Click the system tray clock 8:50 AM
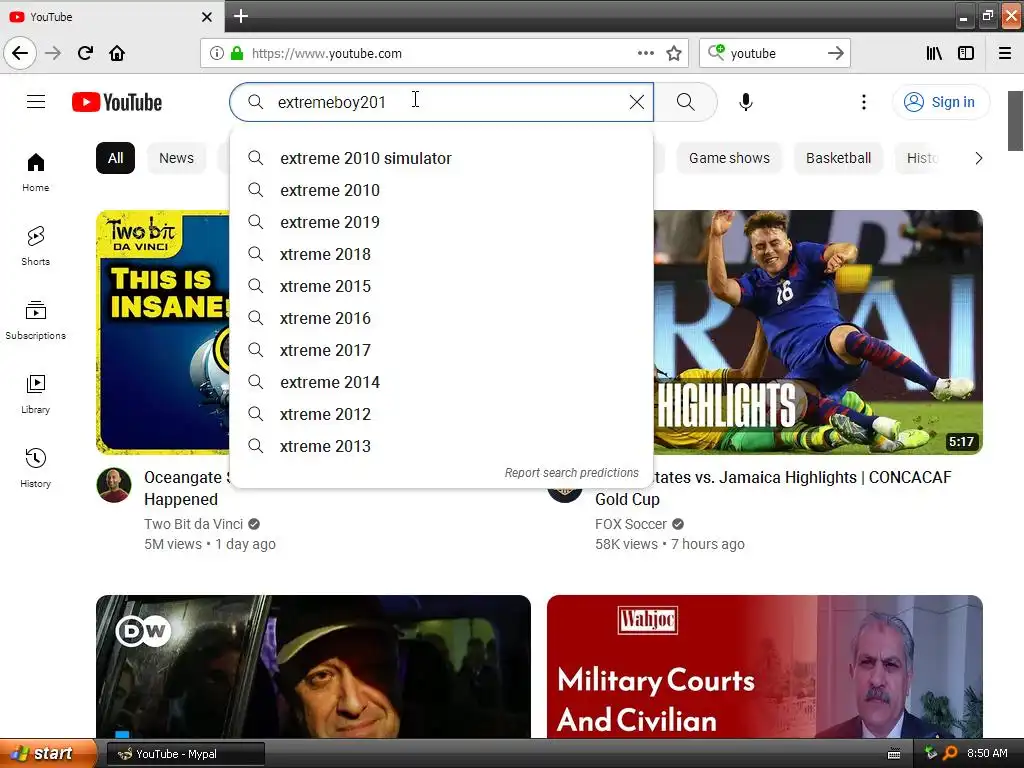Viewport: 1024px width, 768px height. (x=987, y=753)
